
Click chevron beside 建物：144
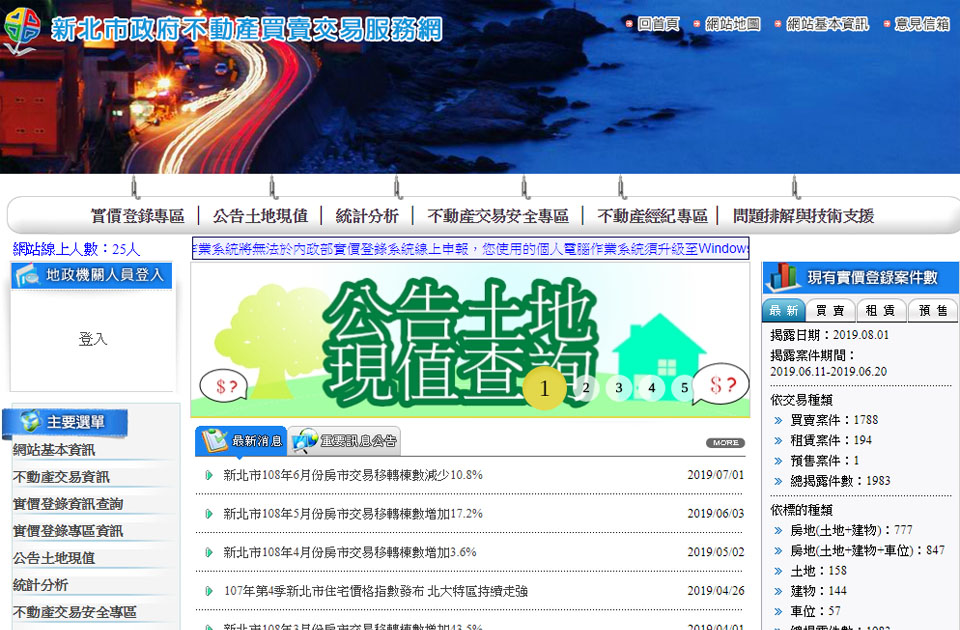pyautogui.click(x=778, y=591)
